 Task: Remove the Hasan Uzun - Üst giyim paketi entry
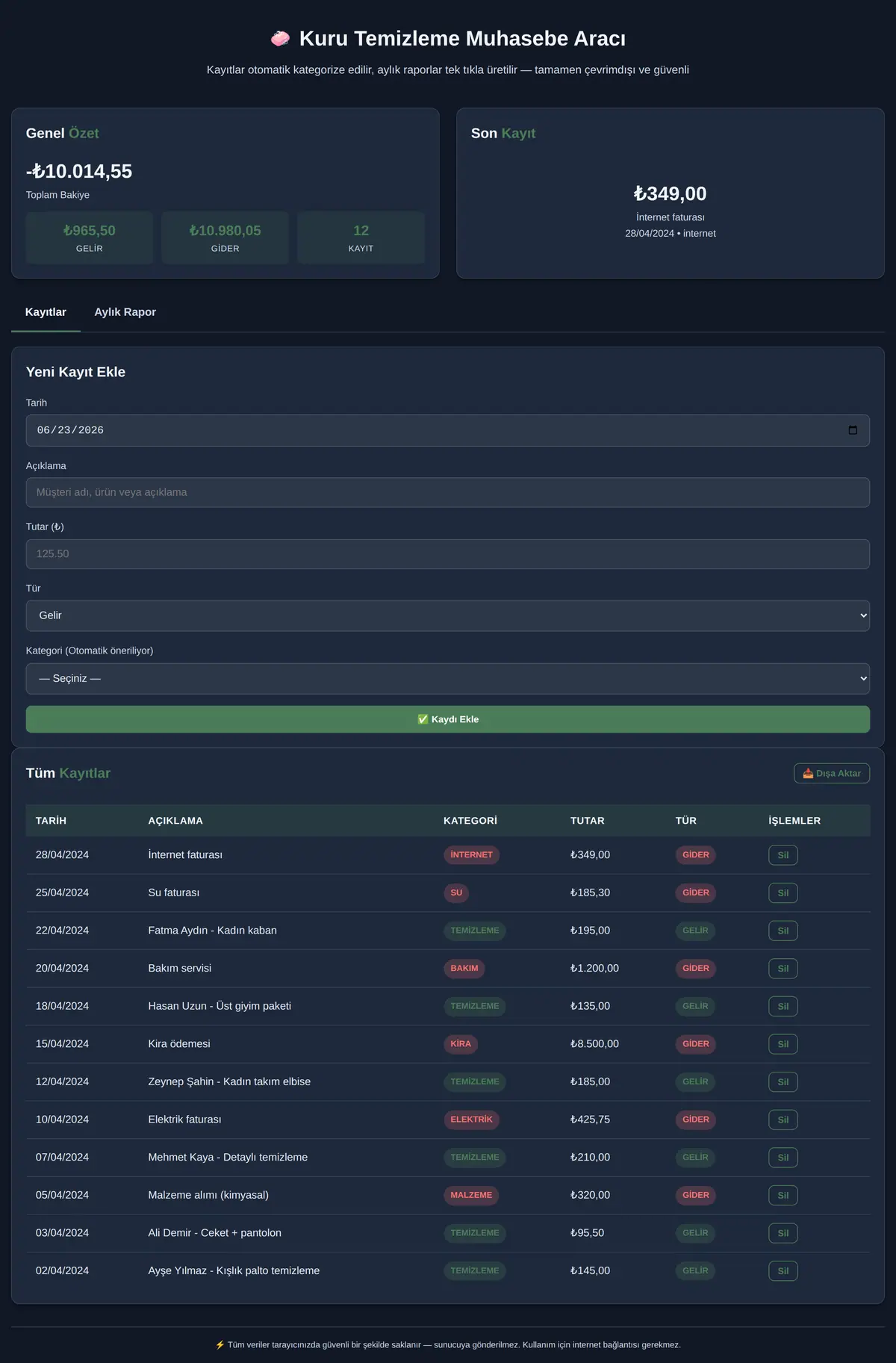click(x=783, y=1006)
